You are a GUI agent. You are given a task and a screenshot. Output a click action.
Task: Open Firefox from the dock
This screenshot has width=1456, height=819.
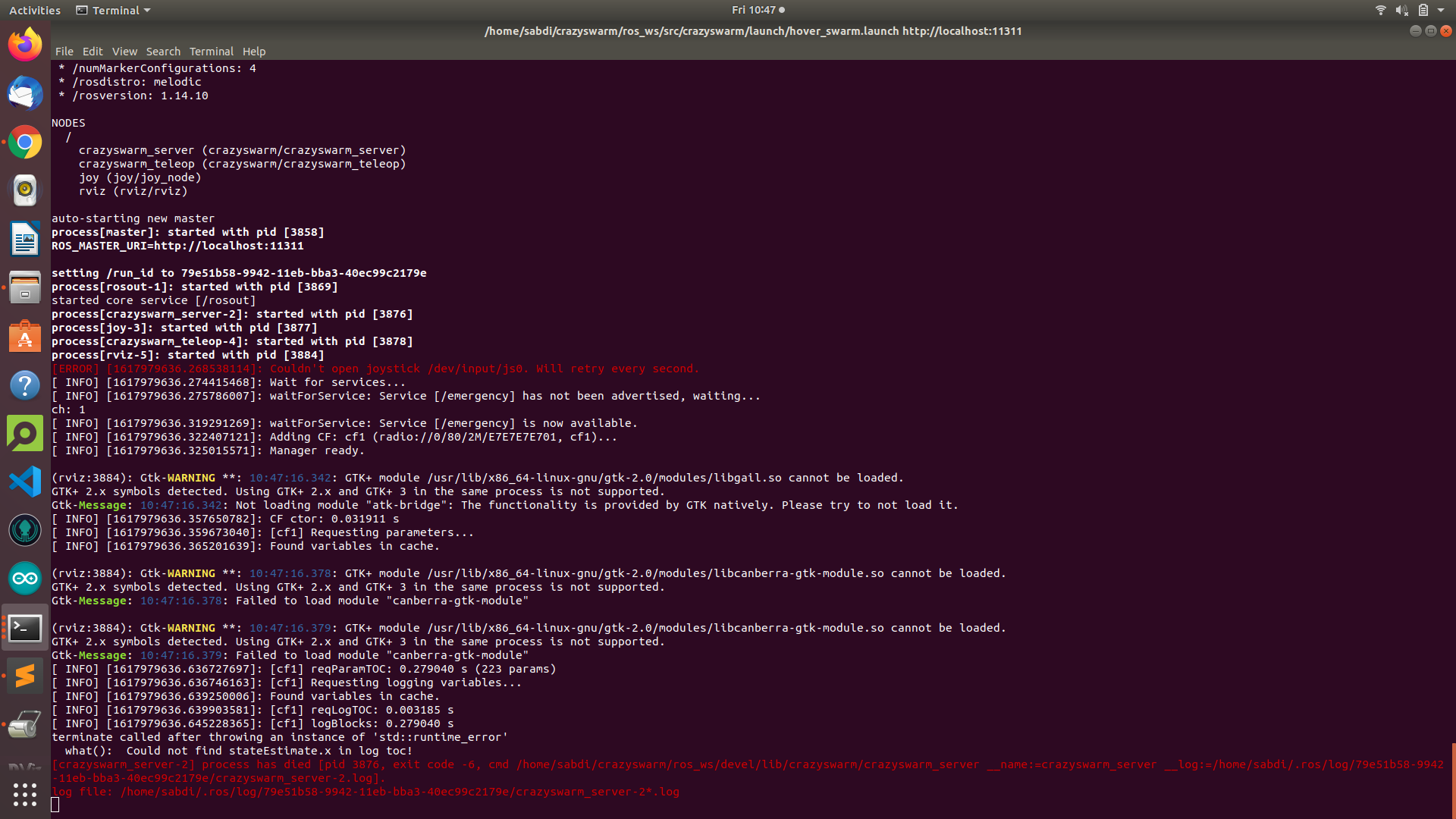(x=25, y=45)
